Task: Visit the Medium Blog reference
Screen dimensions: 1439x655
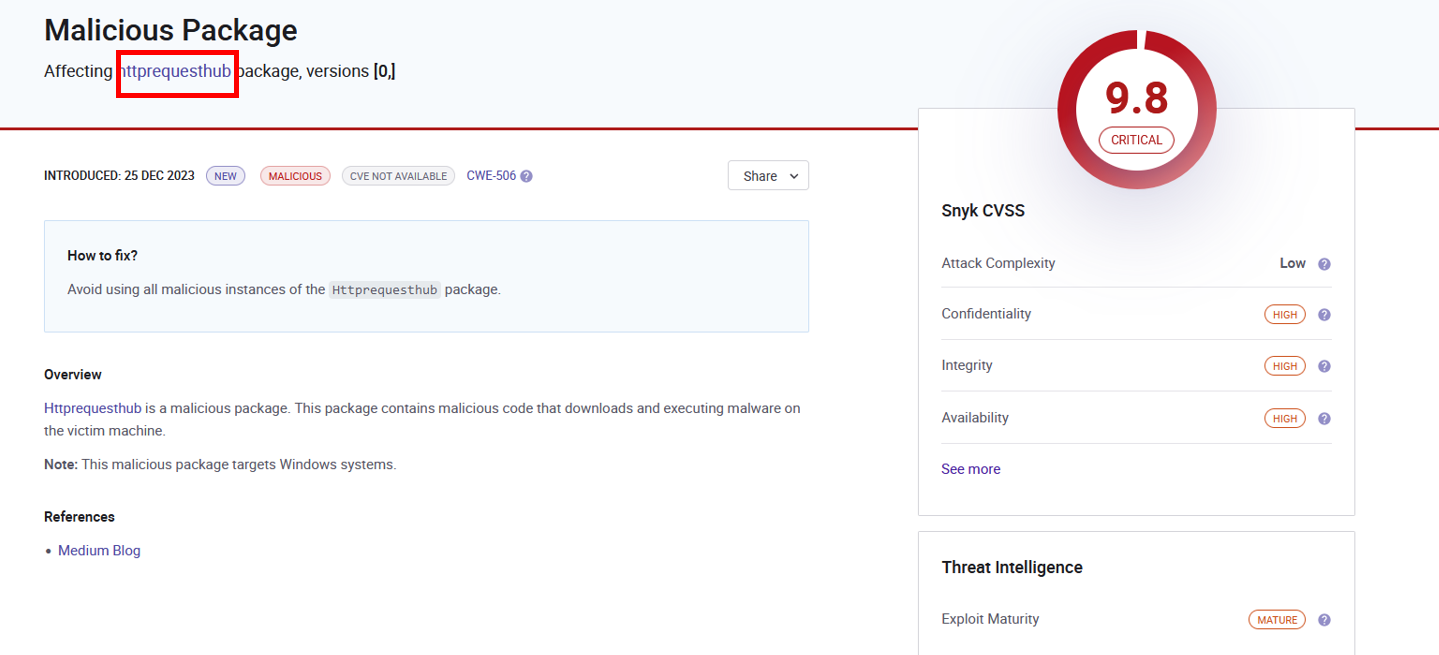Action: pos(99,550)
